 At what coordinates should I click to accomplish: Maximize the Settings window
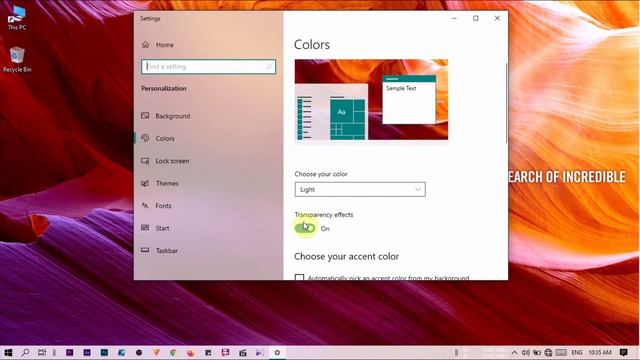point(476,18)
